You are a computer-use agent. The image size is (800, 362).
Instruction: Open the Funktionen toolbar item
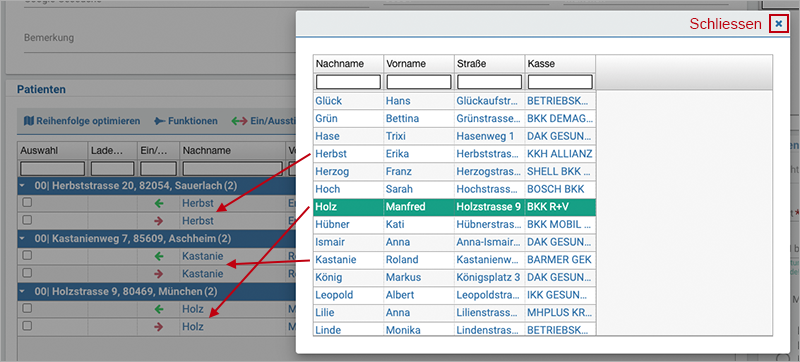coord(186,121)
